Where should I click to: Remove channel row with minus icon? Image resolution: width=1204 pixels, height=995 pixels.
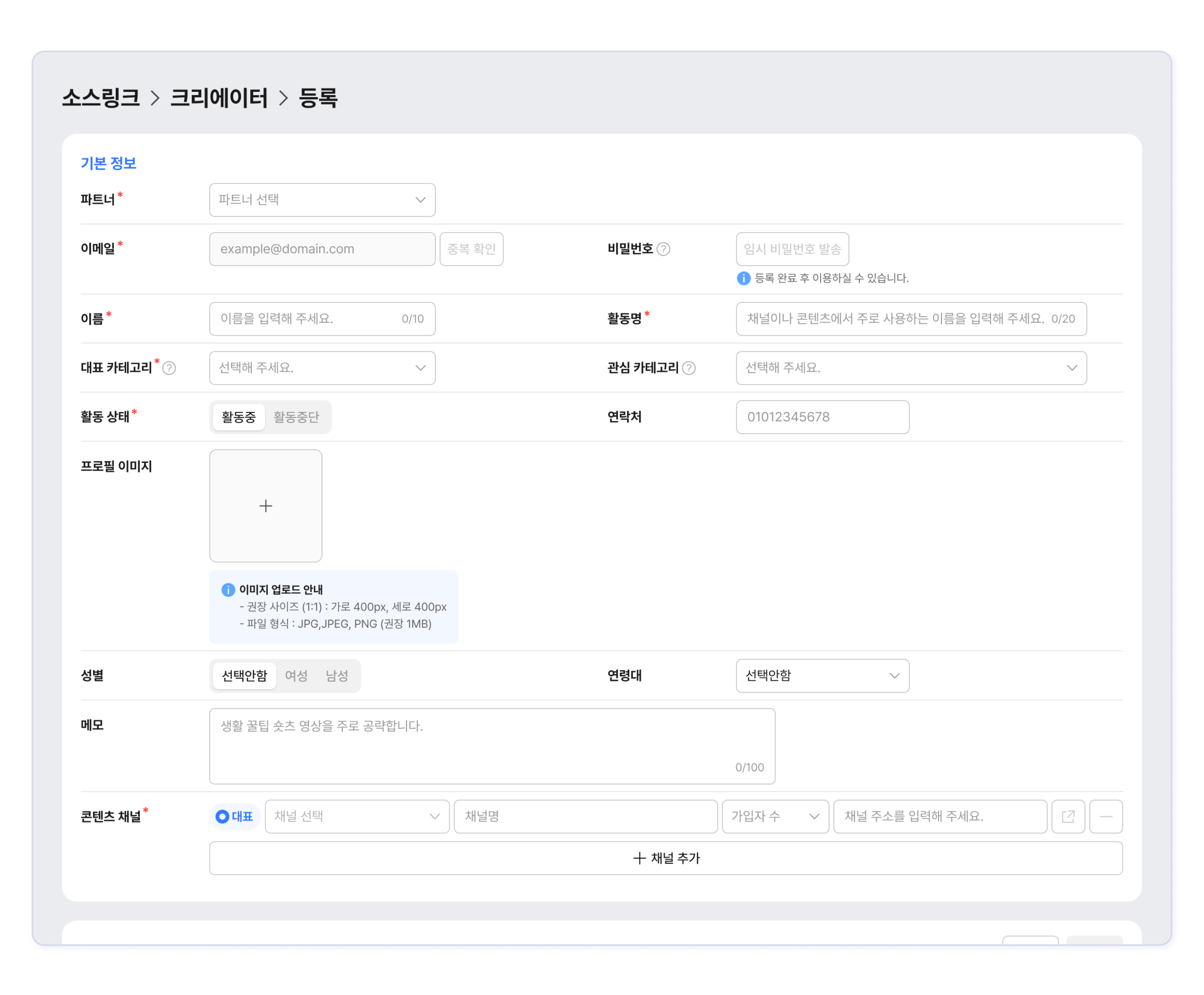(1105, 816)
